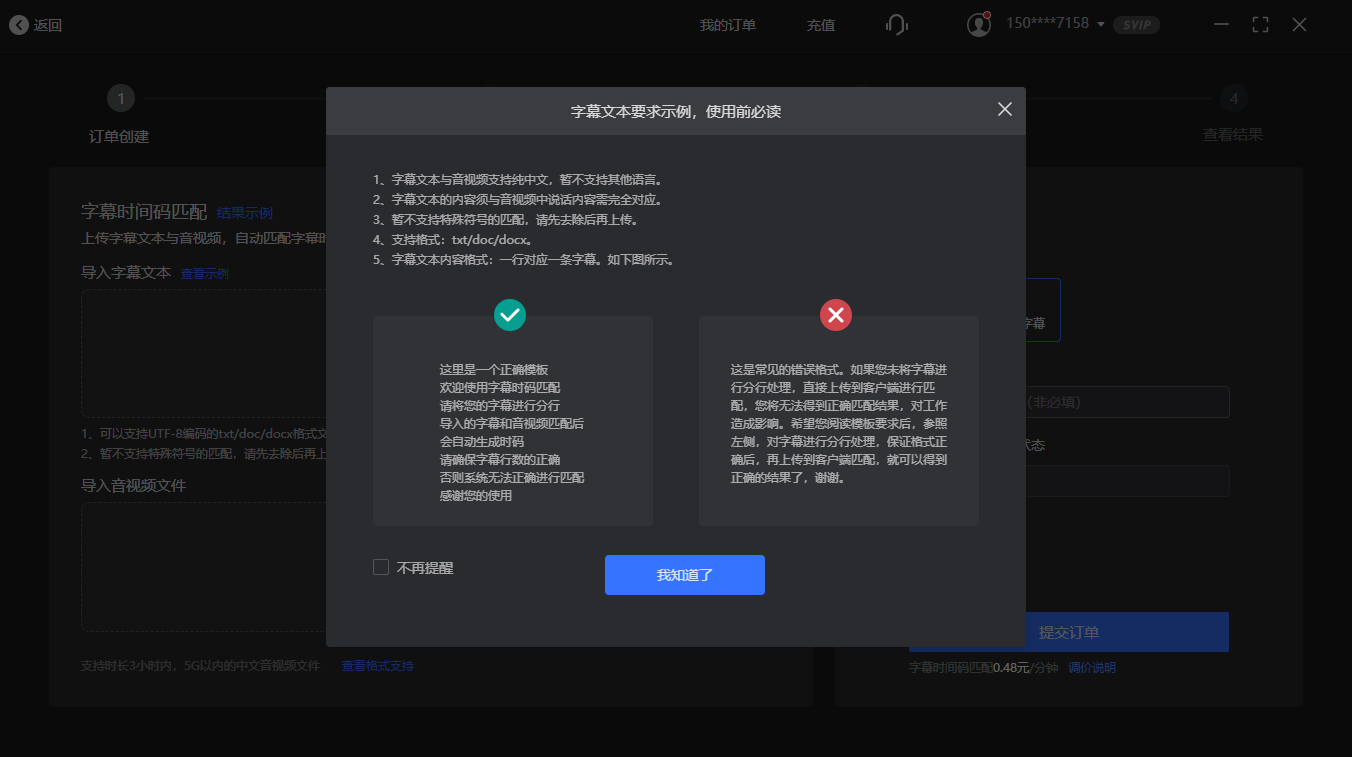Click the user avatar with notification dot
The width and height of the screenshot is (1352, 757).
(978, 24)
